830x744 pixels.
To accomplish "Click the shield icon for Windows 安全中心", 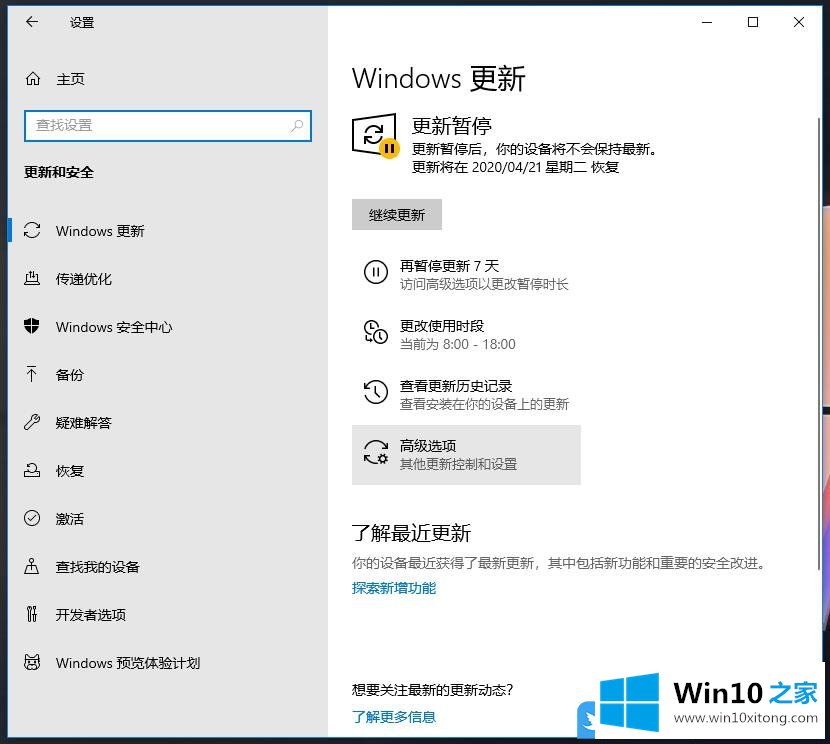I will 32,326.
